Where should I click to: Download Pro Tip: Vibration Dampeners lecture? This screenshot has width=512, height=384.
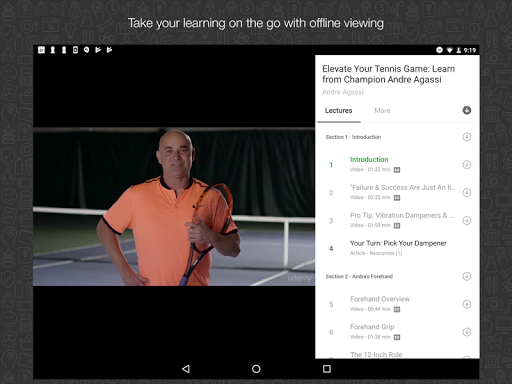(467, 220)
